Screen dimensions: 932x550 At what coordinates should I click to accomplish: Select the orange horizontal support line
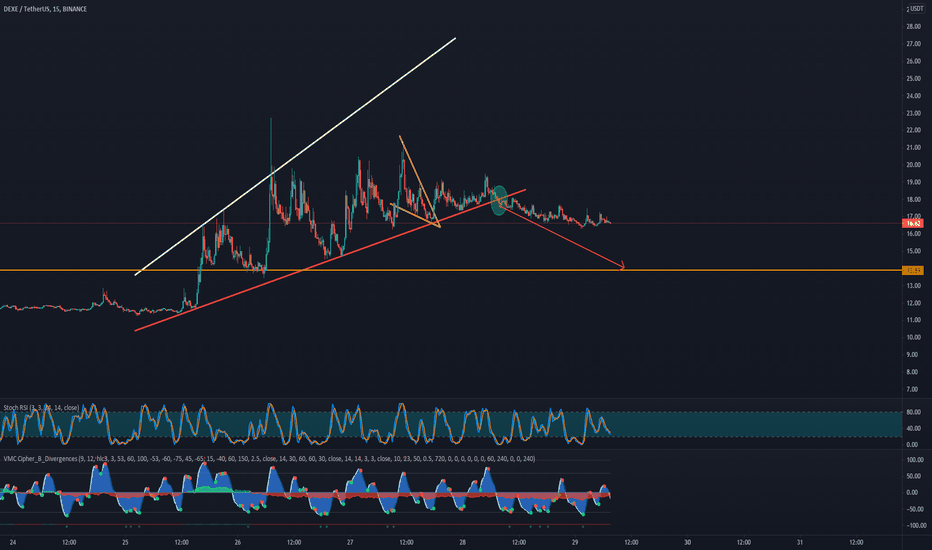[x=451, y=271]
